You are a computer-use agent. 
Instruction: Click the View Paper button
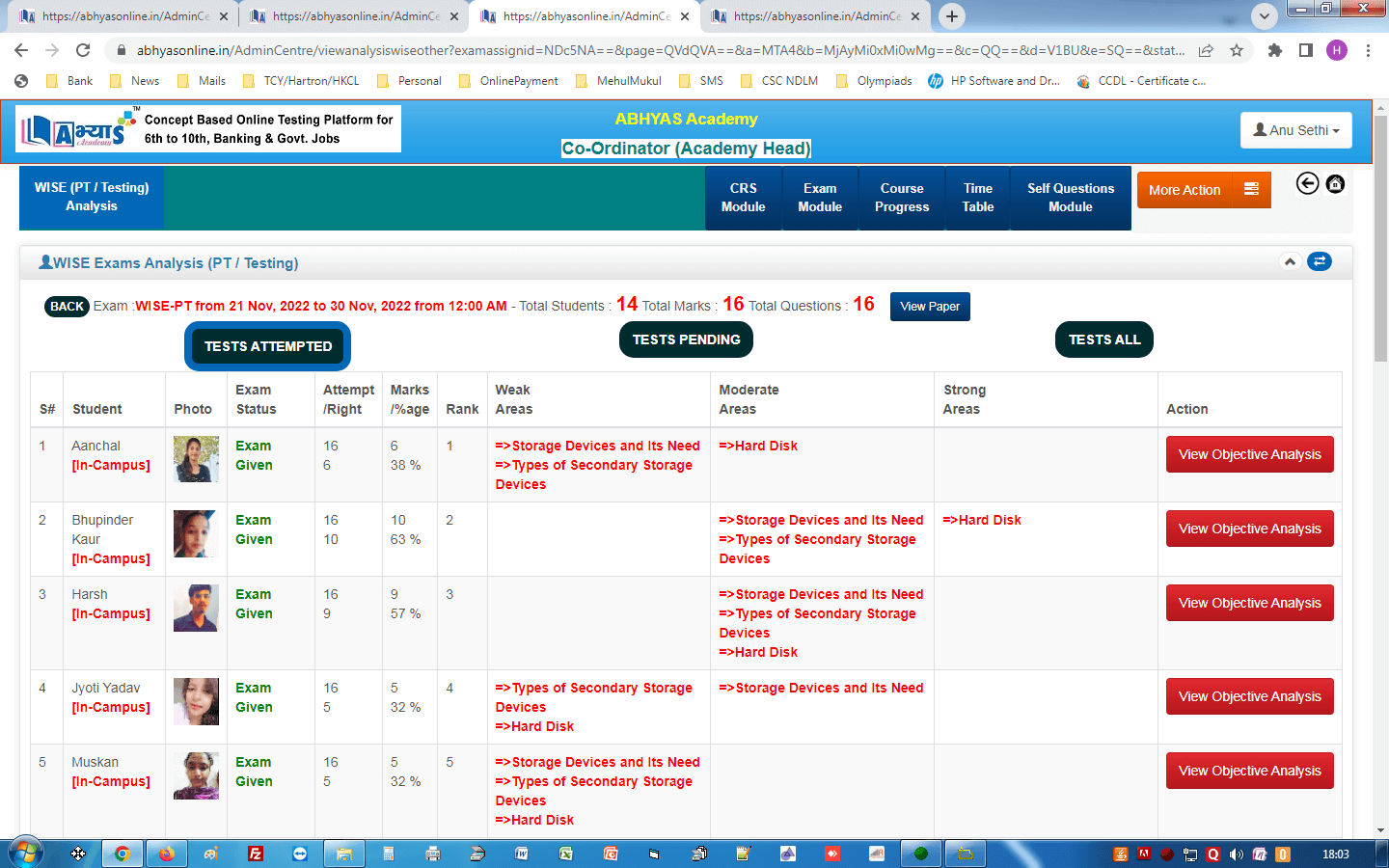tap(929, 306)
